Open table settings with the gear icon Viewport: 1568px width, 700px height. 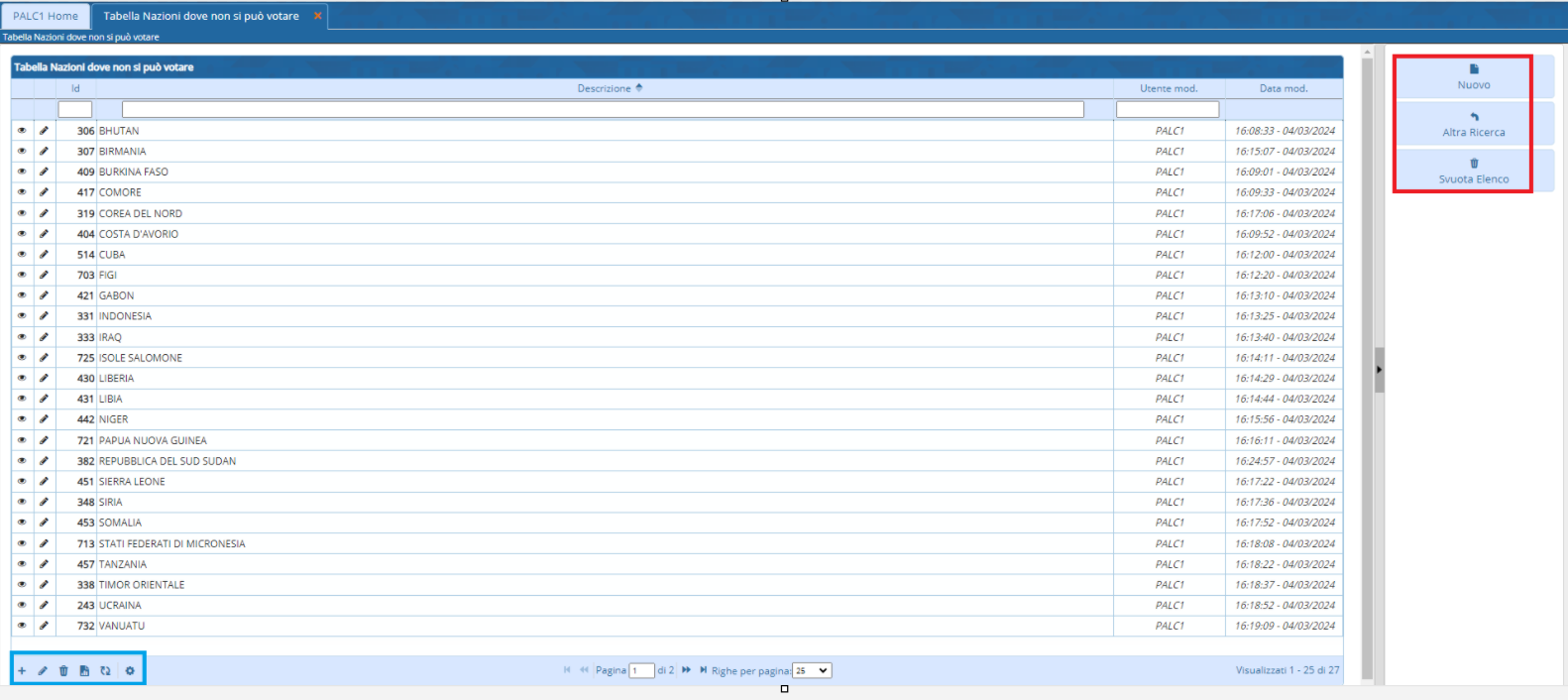[x=130, y=671]
